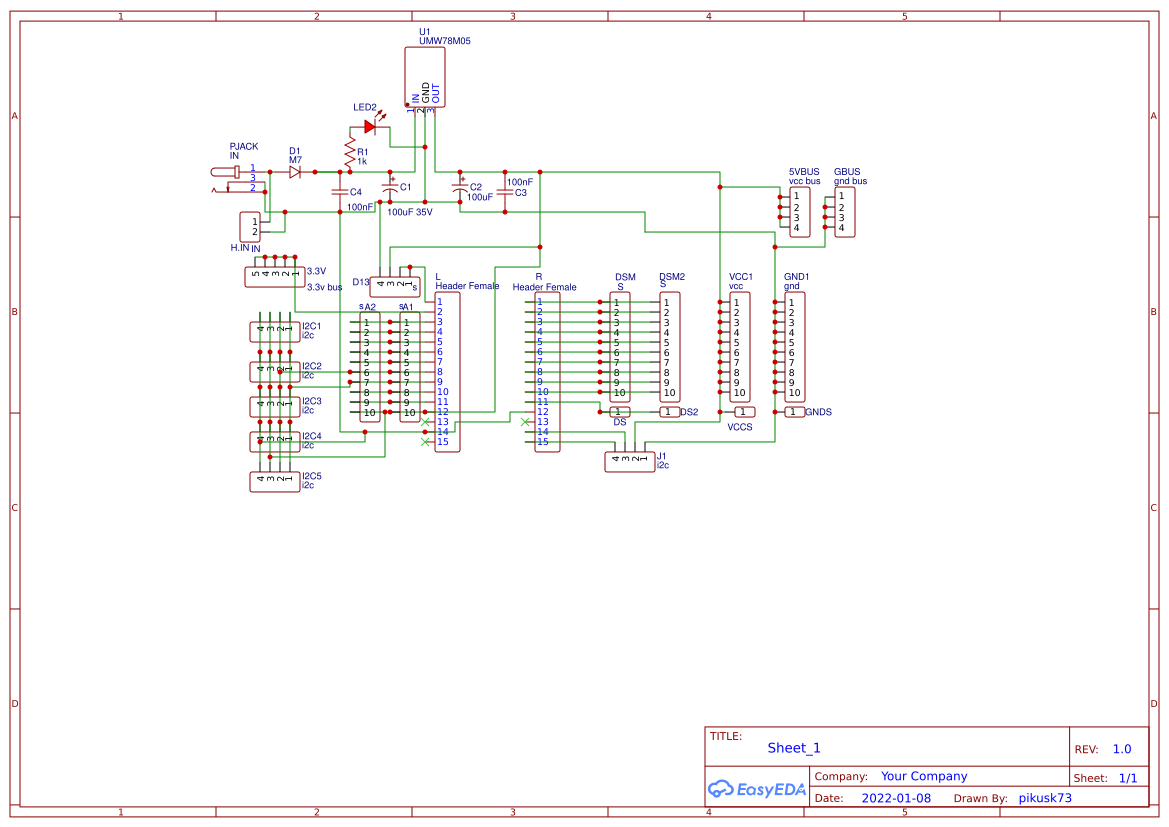Viewport: 1169px width, 827px height.
Task: Select the H.IN two-pin connector
Action: tap(250, 227)
